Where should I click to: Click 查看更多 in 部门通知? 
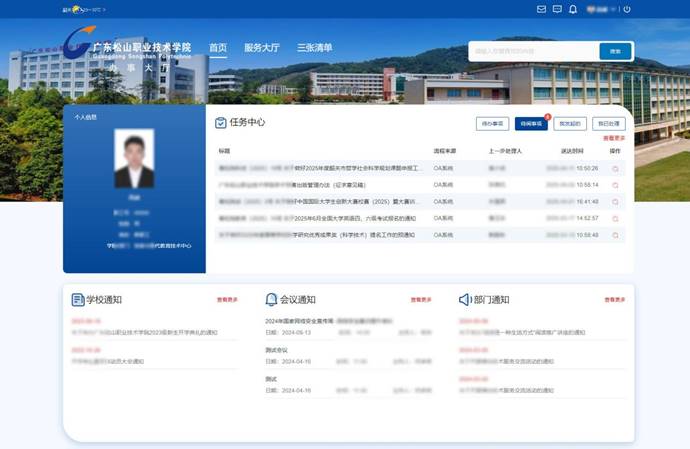coord(615,300)
